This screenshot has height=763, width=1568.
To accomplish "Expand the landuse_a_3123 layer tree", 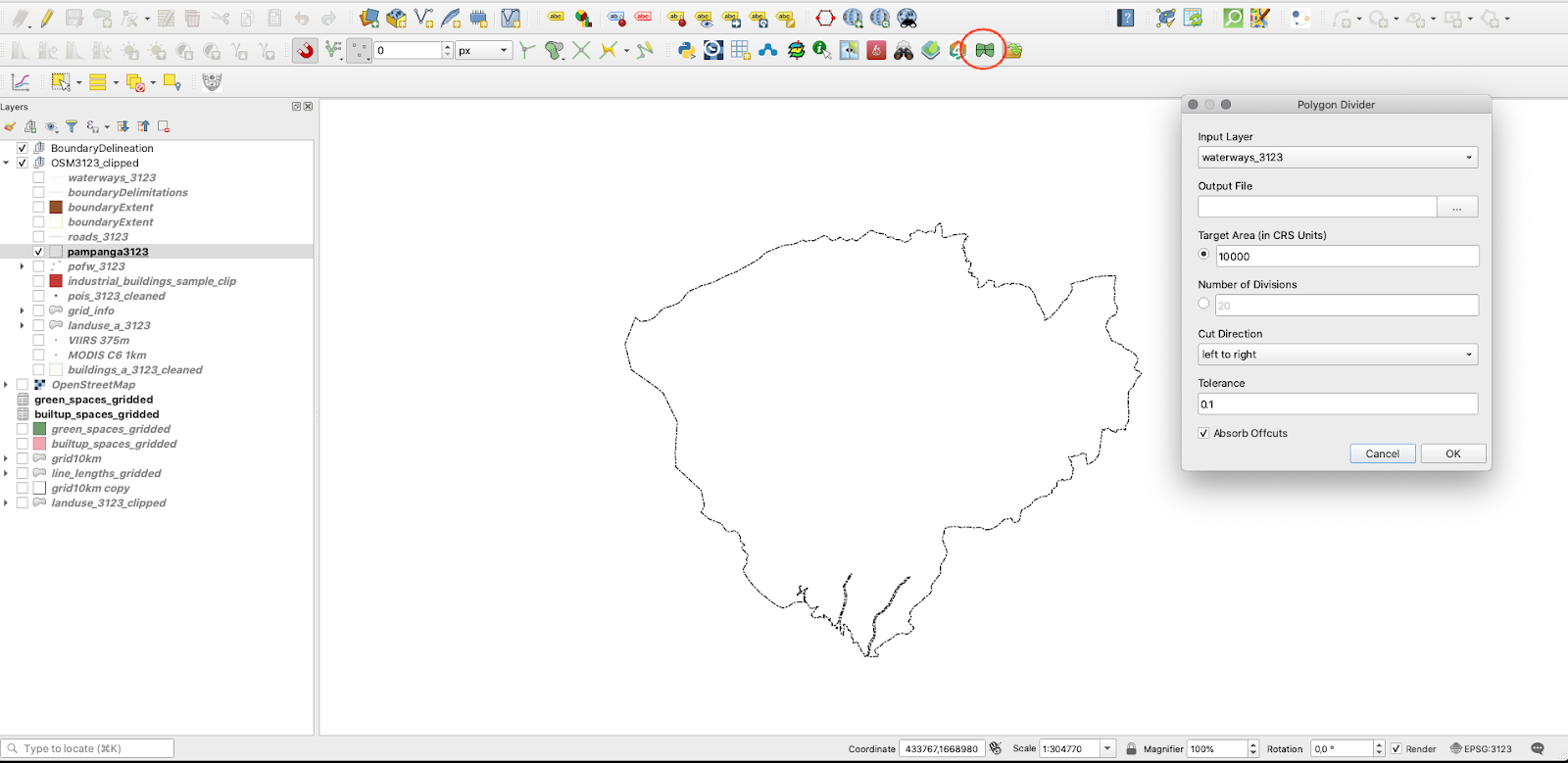I will (22, 325).
